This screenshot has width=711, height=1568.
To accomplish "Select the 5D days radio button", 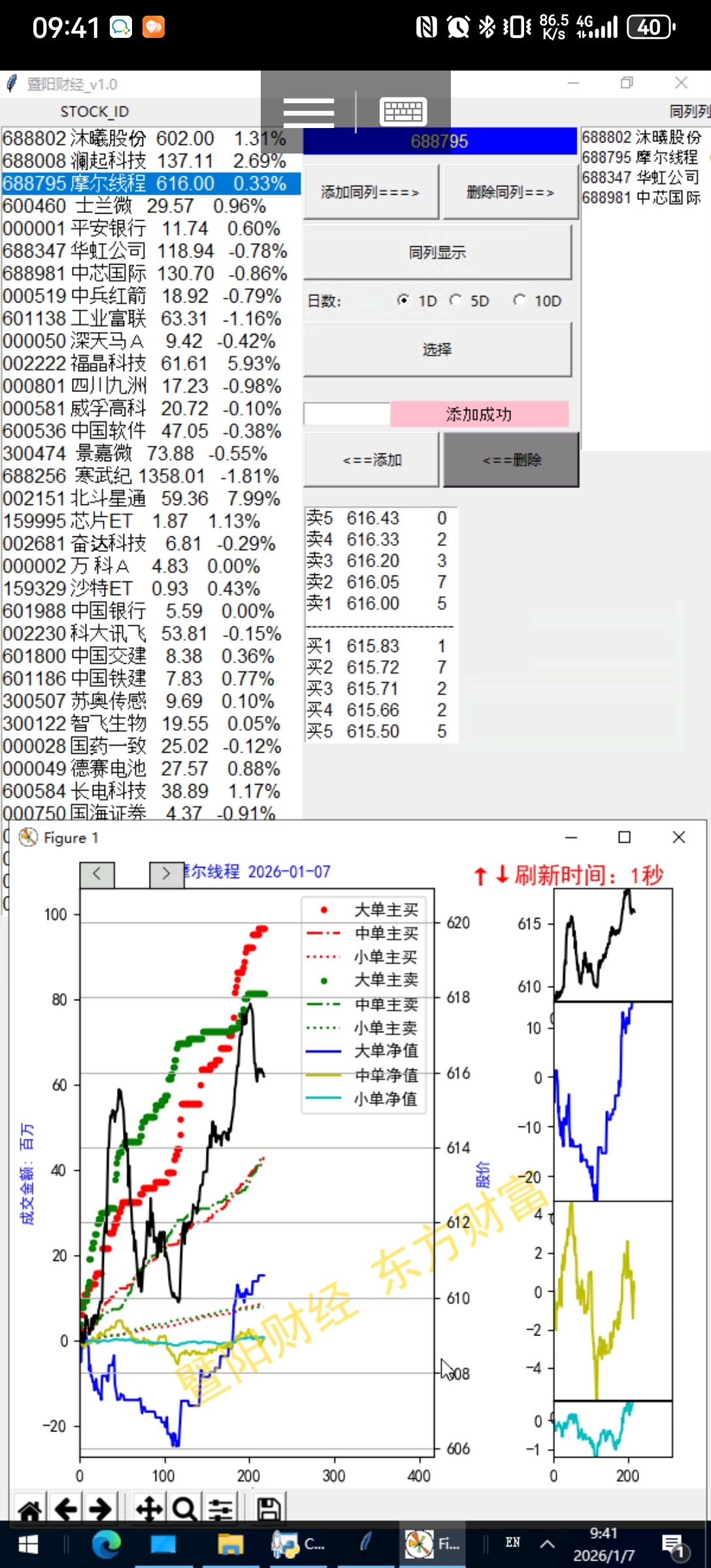I will tap(455, 300).
